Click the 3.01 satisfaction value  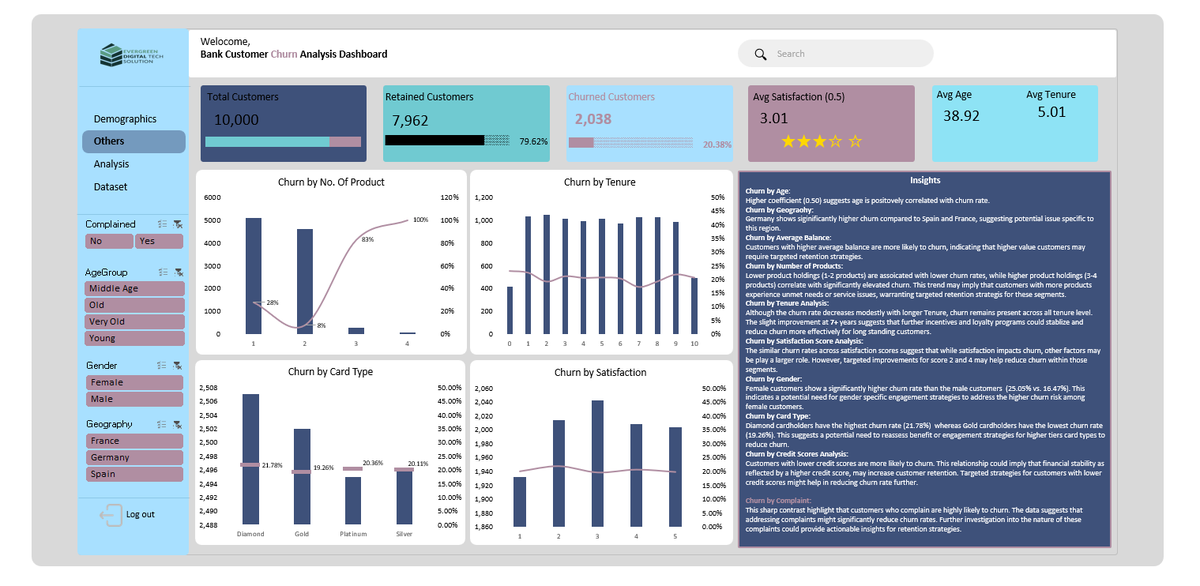tap(774, 118)
